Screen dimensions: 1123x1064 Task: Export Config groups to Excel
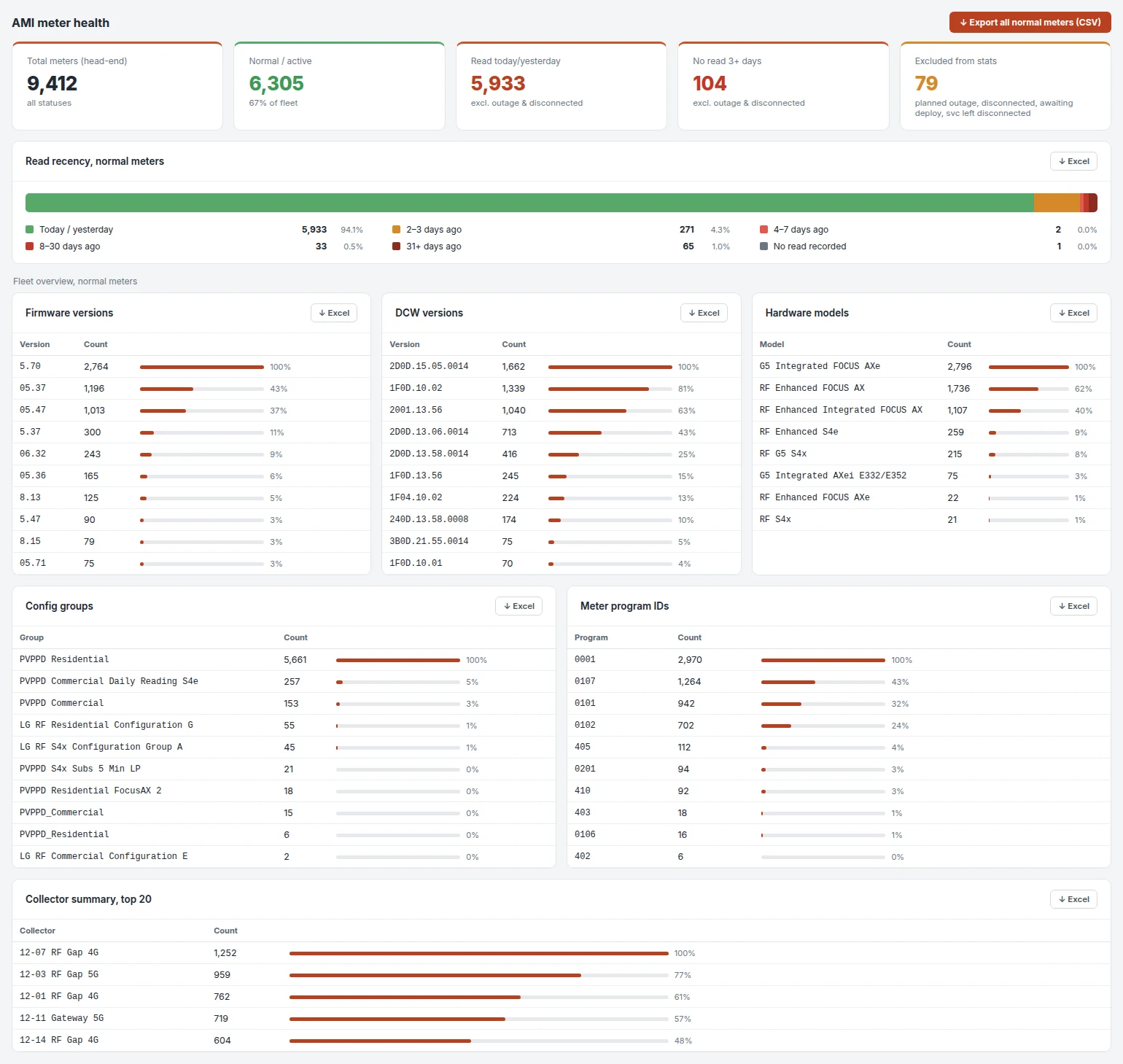point(518,606)
